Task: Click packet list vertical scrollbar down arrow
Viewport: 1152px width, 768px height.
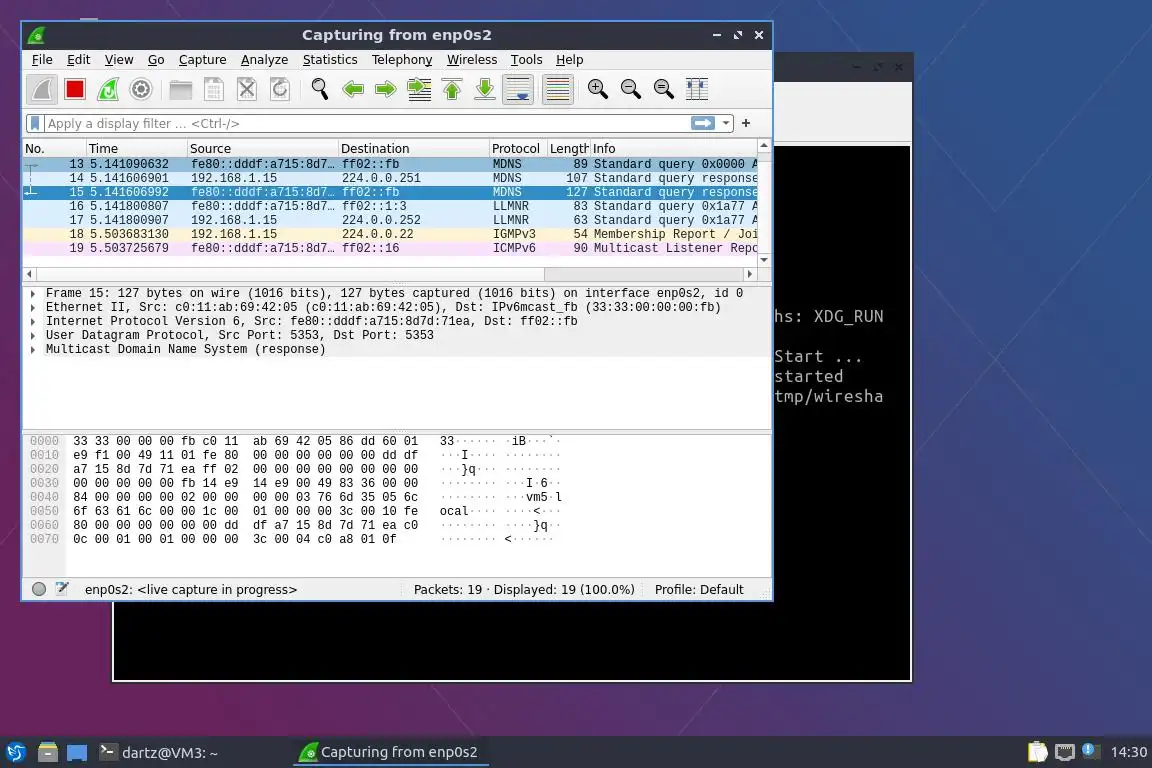Action: 764,259
